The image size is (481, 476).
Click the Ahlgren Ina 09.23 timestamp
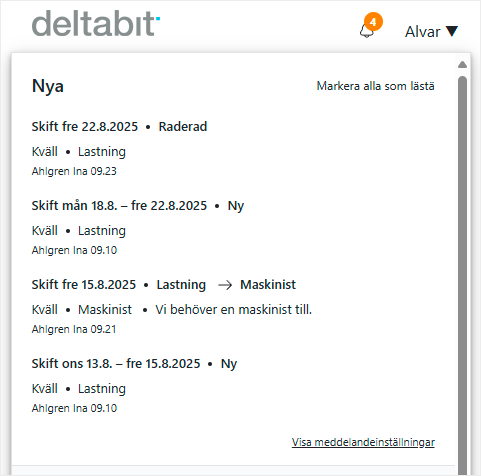point(74,171)
